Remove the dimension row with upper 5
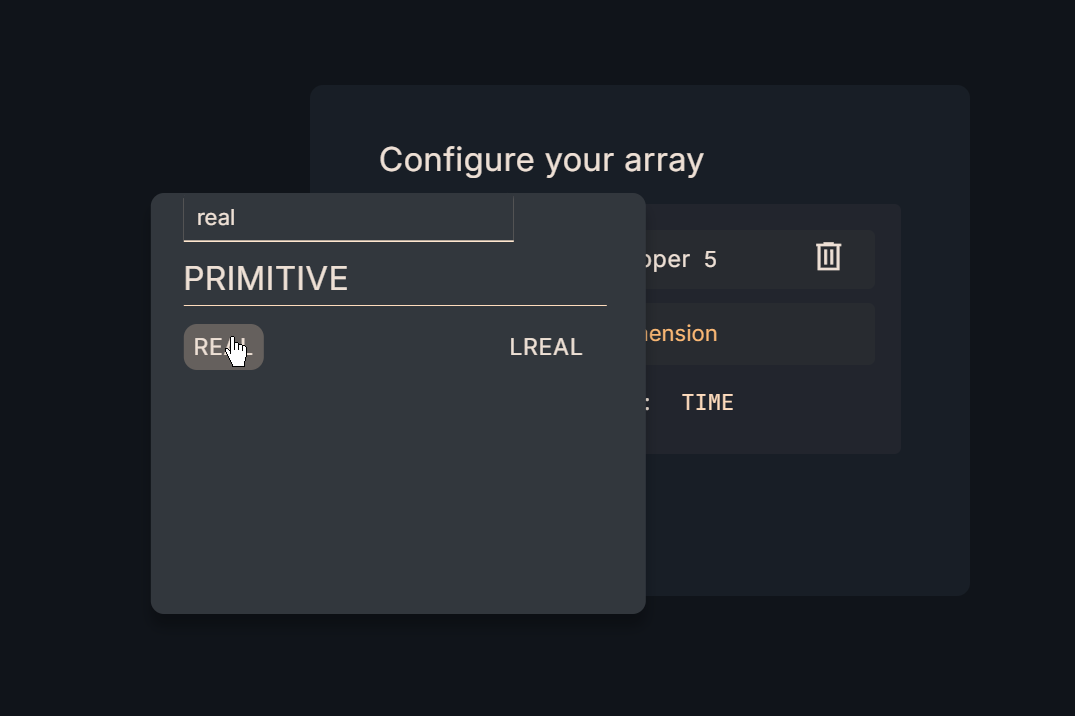 [828, 257]
